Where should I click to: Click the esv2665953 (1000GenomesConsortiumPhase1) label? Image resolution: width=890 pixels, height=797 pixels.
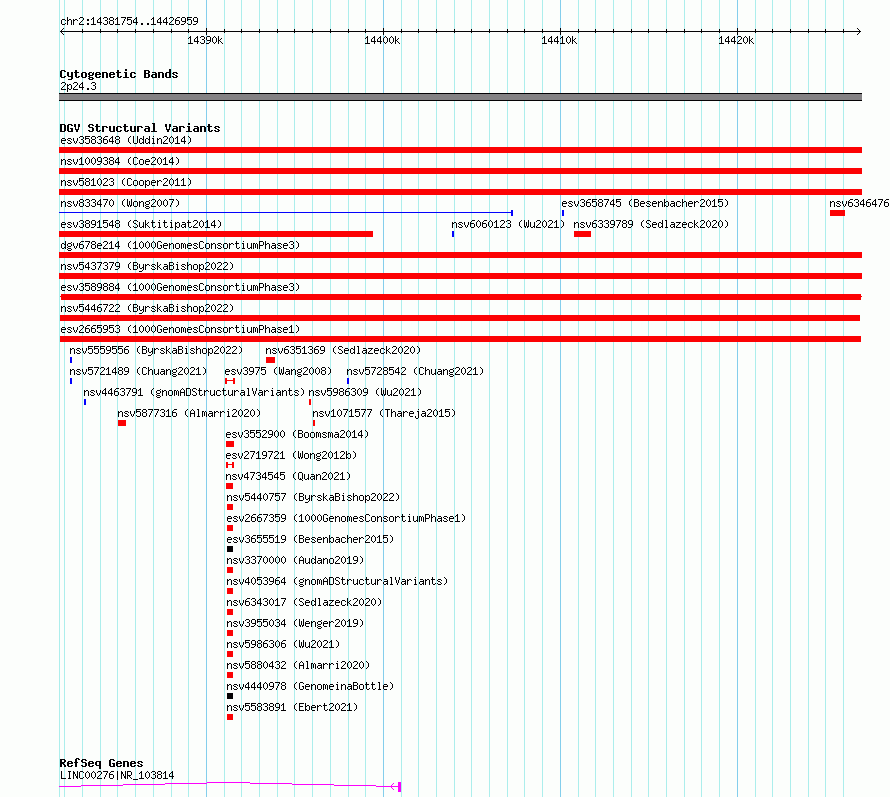(180, 329)
